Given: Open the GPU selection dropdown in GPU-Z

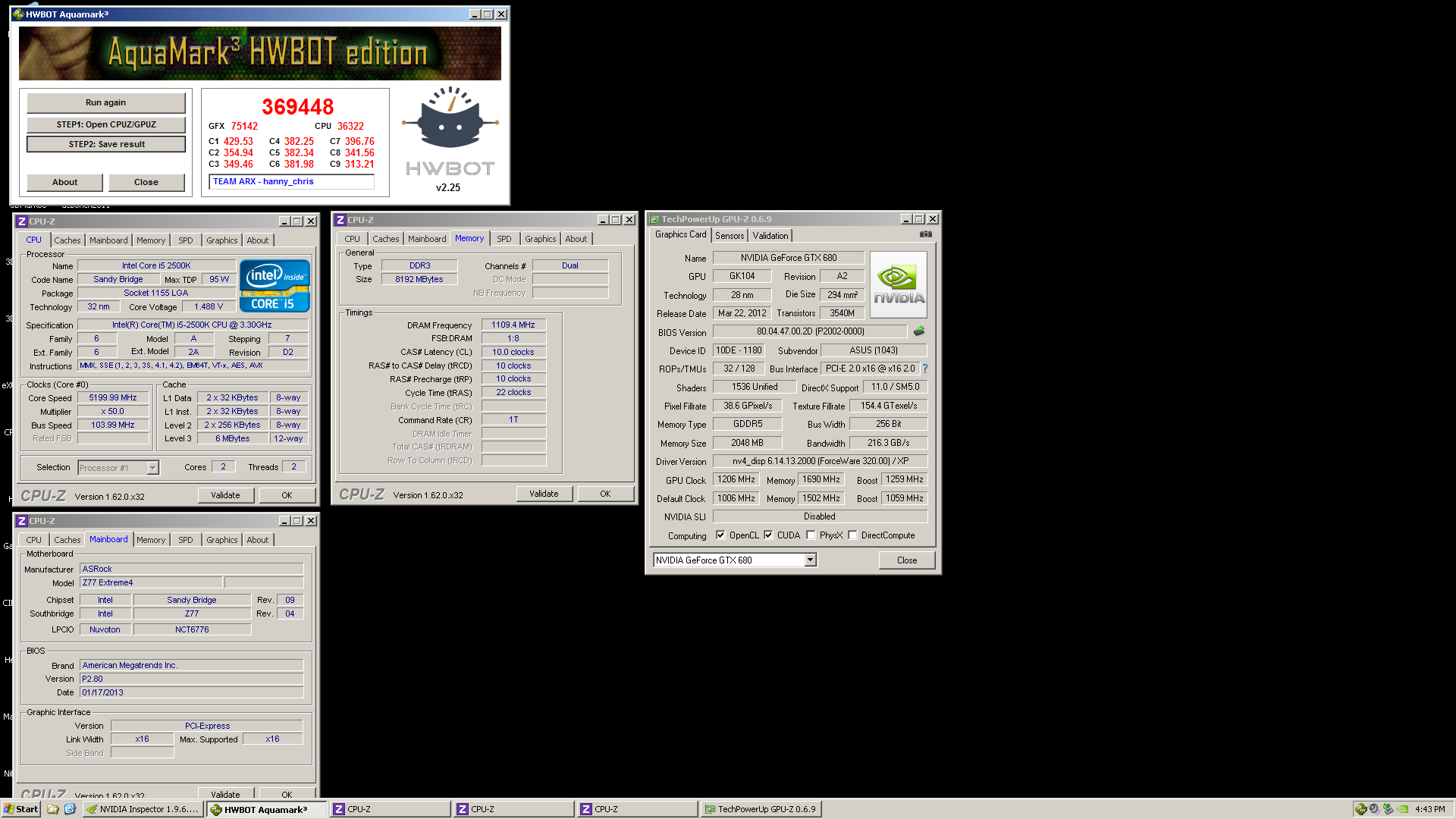Looking at the screenshot, I should point(810,560).
